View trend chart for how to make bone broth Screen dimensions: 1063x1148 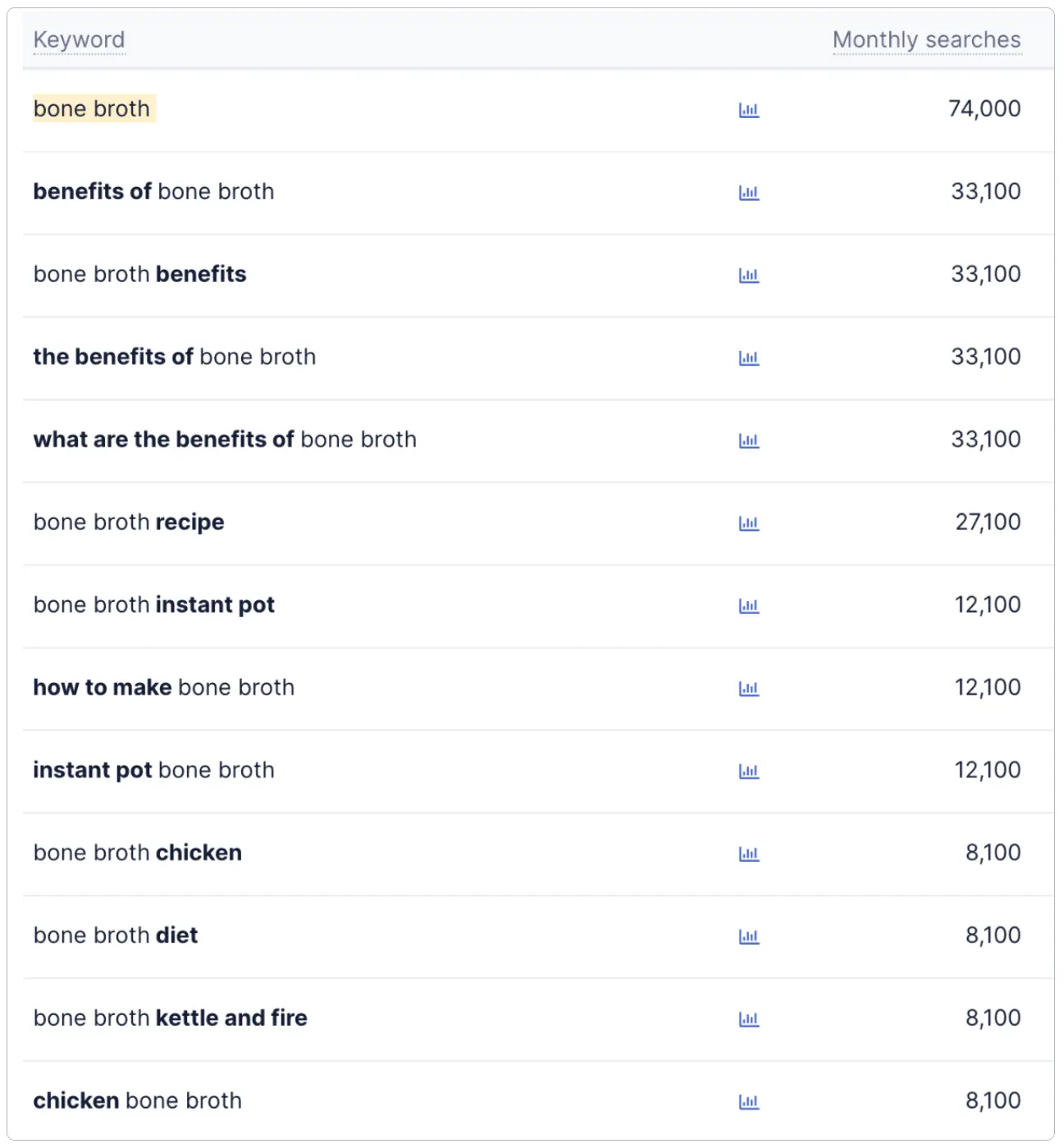[x=749, y=689]
